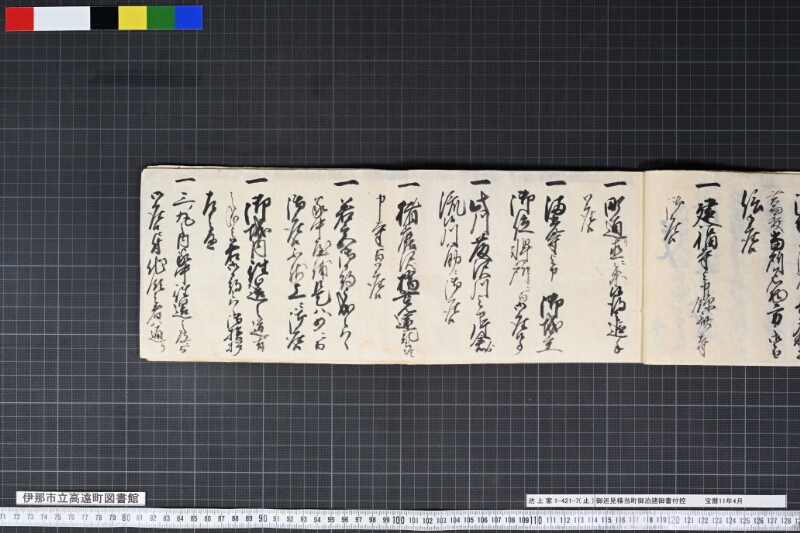800x533 pixels.
Task: Click the white patch on the color chart
Action: point(62,18)
